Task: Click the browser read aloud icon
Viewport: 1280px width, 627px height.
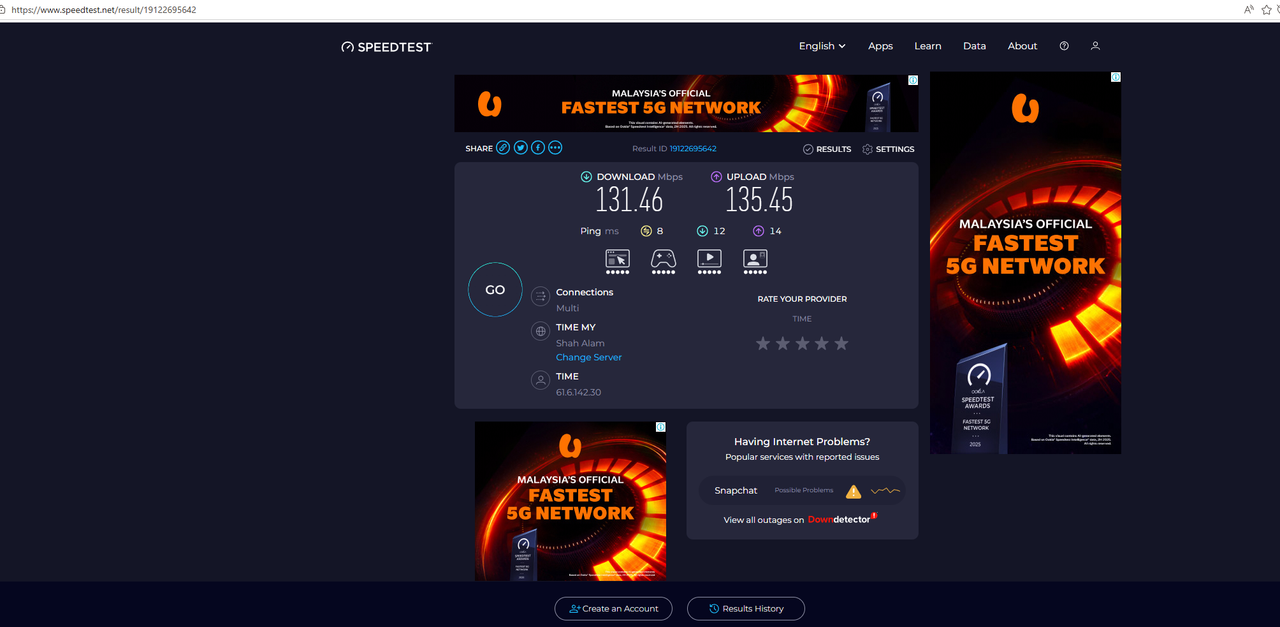Action: pyautogui.click(x=1249, y=9)
